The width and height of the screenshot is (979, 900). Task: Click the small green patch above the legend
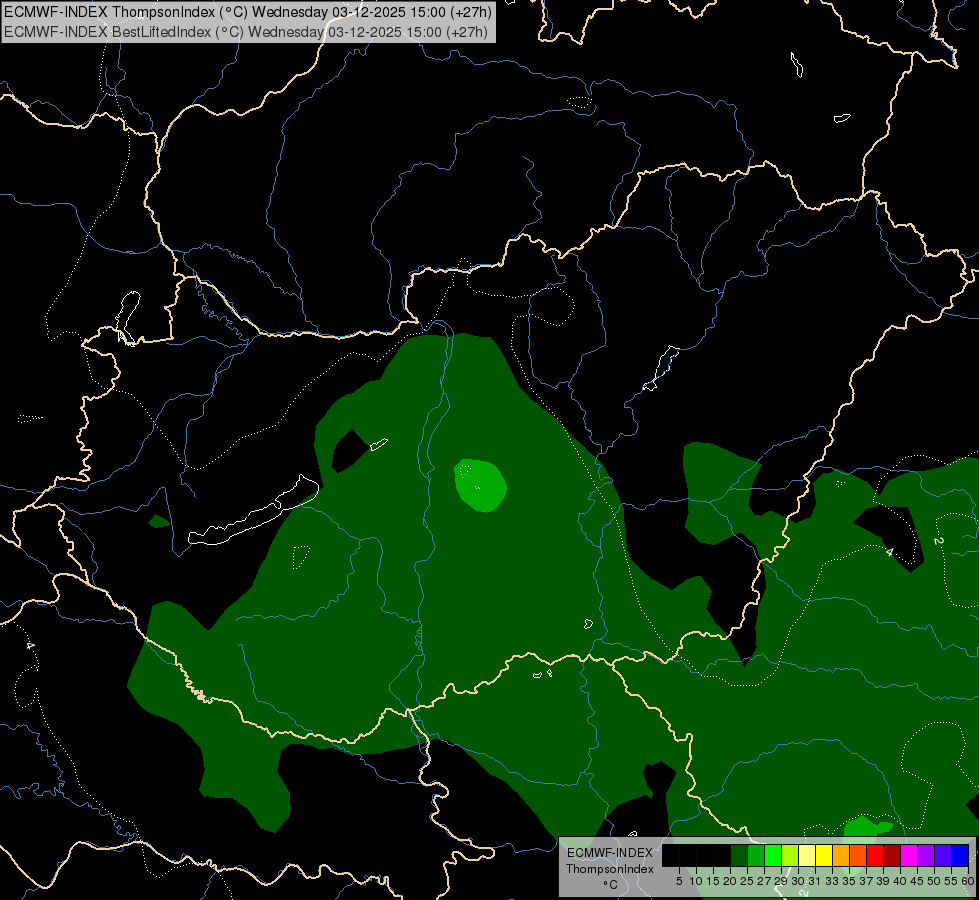point(866,827)
